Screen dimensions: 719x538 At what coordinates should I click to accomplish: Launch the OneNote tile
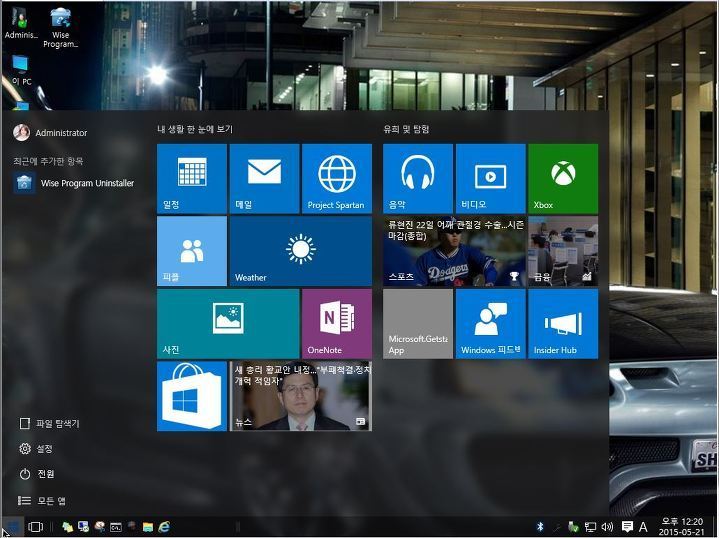point(337,323)
